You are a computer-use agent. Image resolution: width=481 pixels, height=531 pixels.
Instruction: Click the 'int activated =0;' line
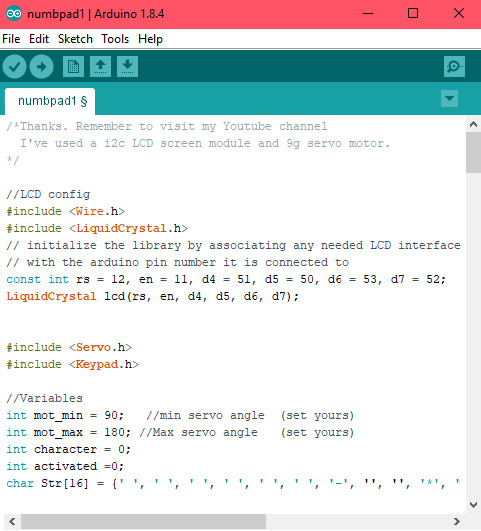pyautogui.click(x=65, y=466)
